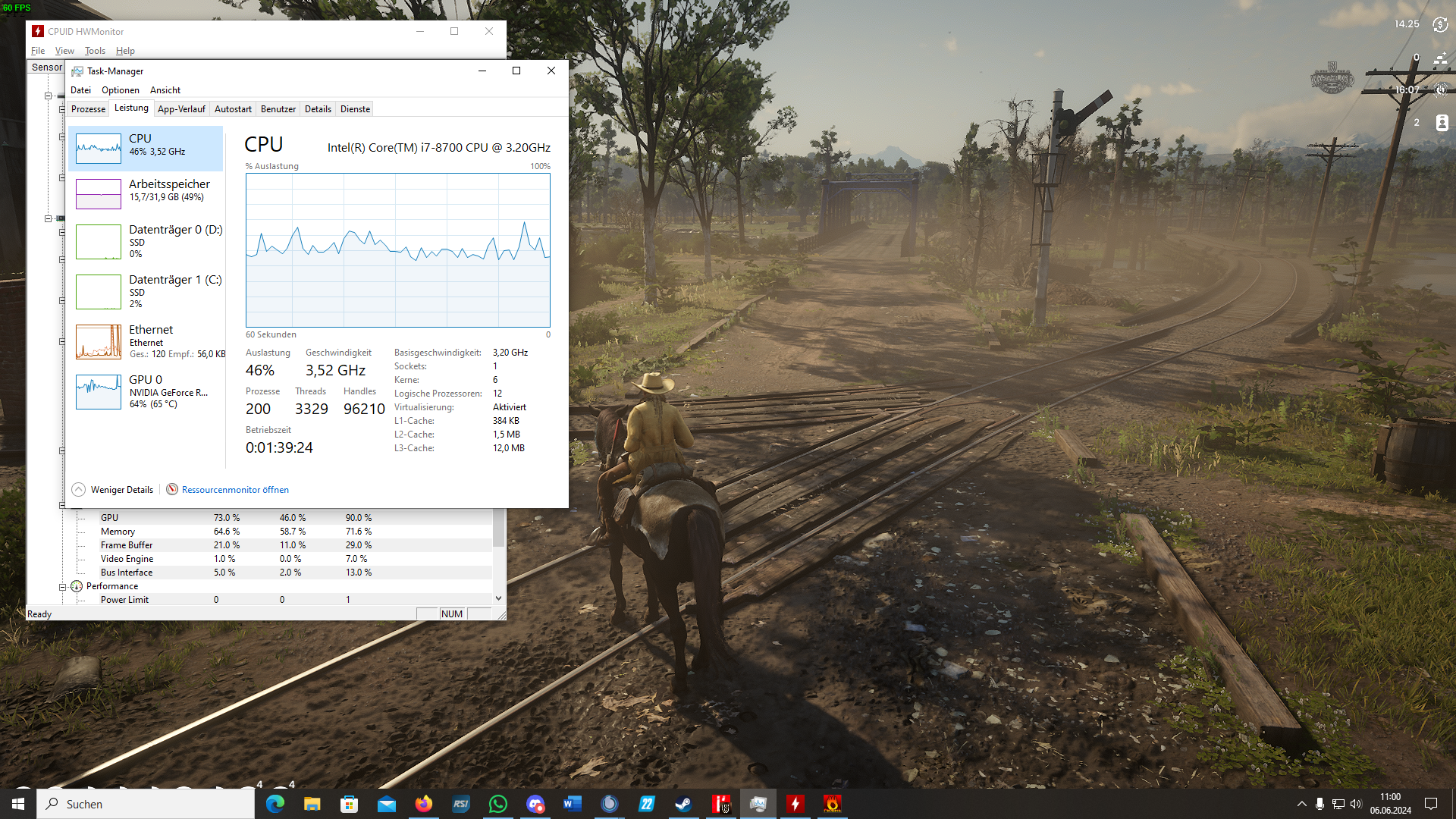This screenshot has height=819, width=1456.
Task: Select the GPU 0 performance graph
Action: click(99, 392)
